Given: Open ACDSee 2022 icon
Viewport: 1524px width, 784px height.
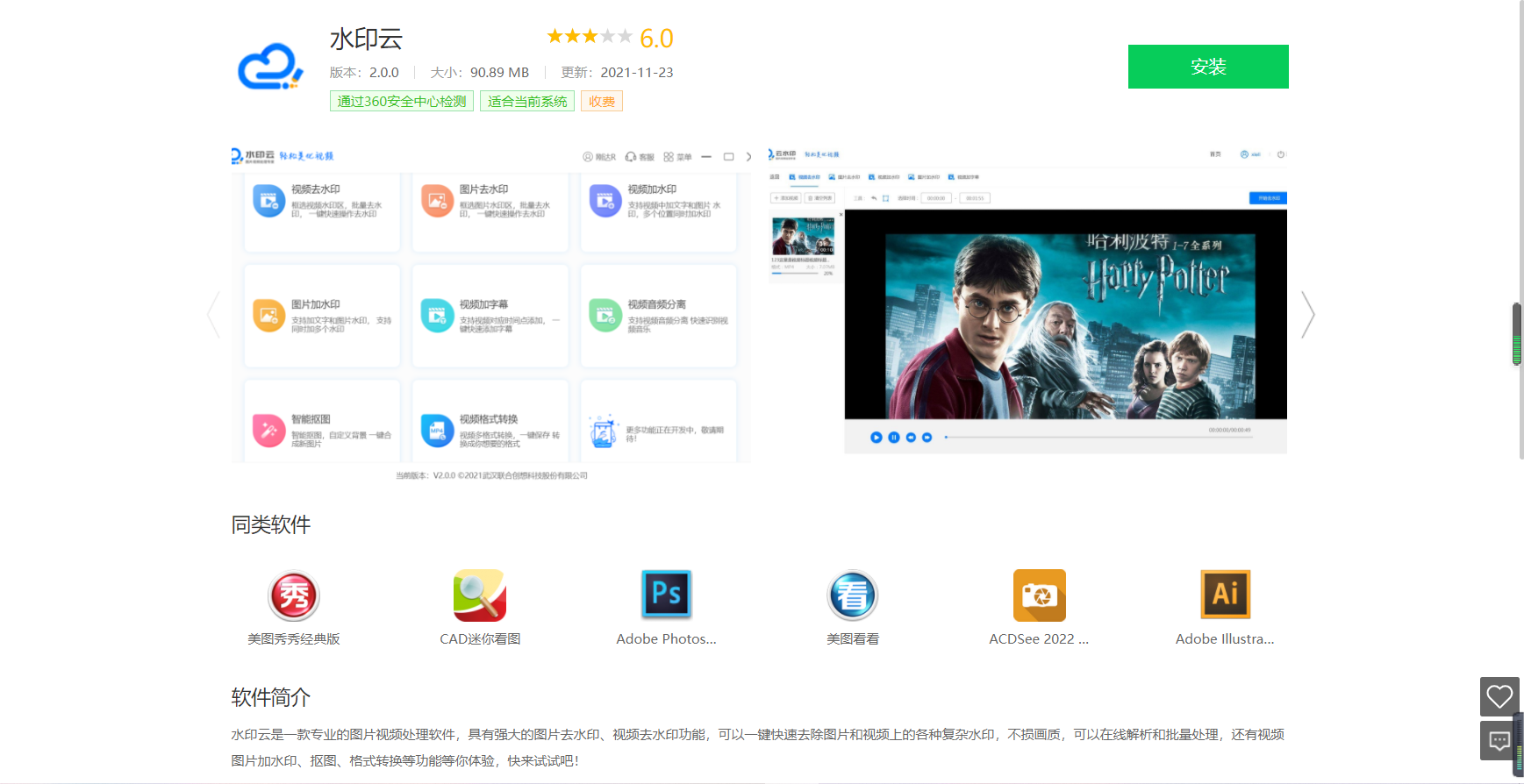Looking at the screenshot, I should point(1040,595).
